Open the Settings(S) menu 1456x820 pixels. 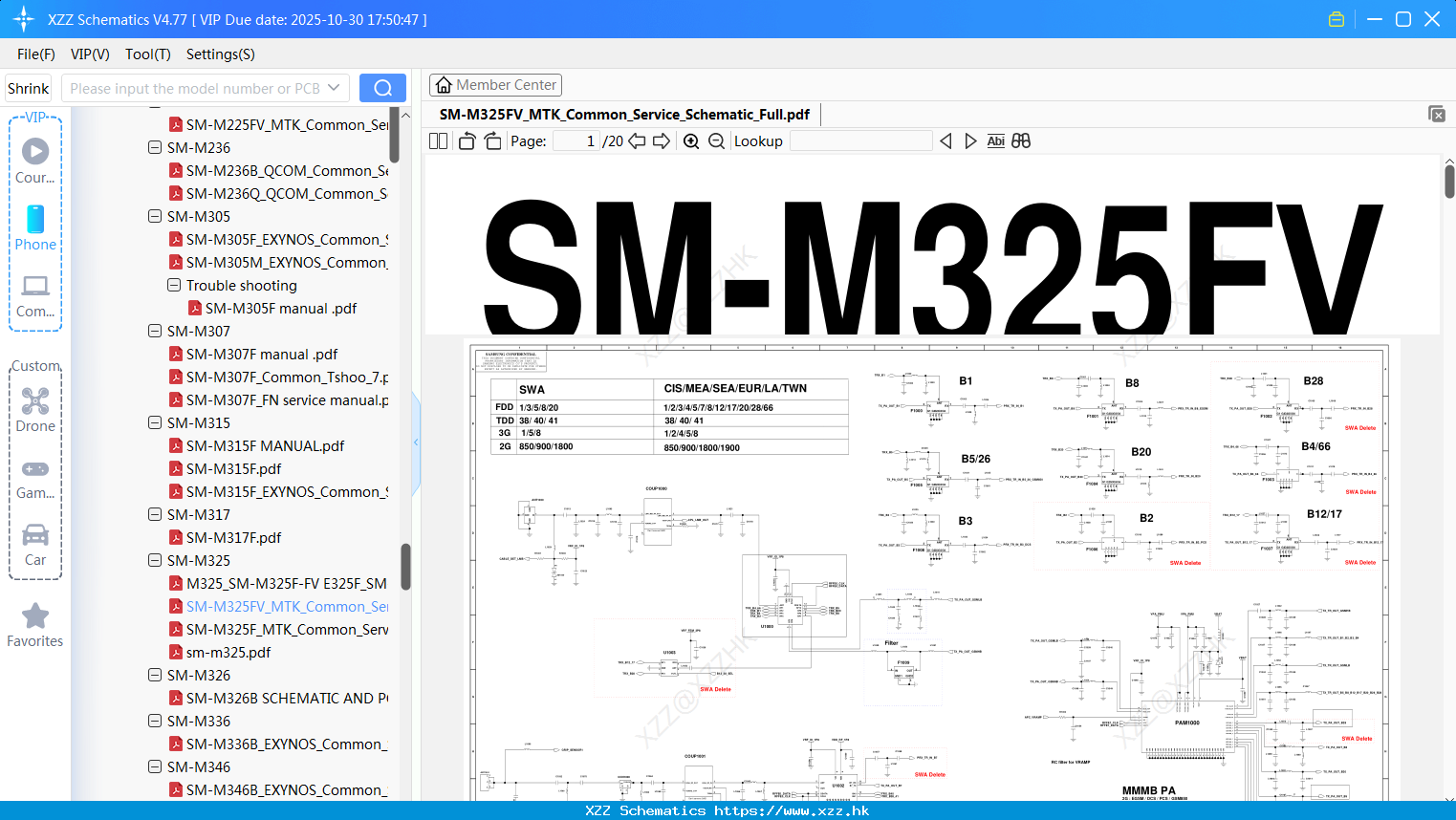(221, 54)
